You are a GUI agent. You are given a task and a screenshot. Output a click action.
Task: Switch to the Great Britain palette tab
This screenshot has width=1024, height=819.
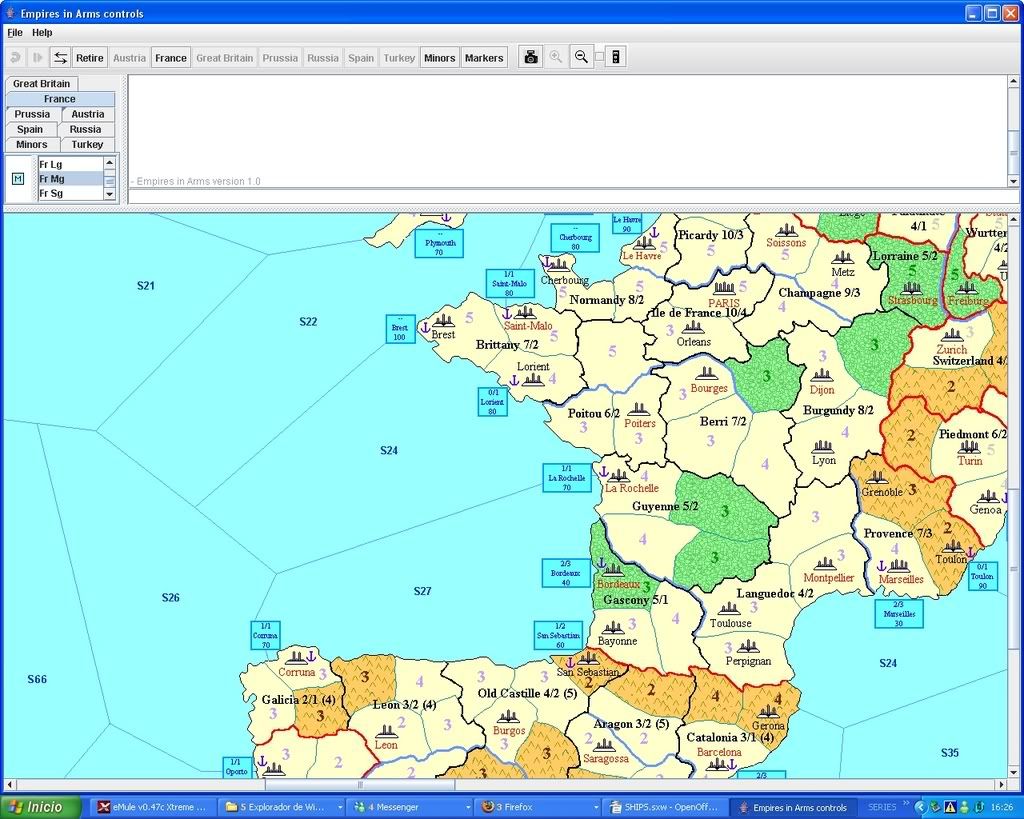pyautogui.click(x=41, y=84)
